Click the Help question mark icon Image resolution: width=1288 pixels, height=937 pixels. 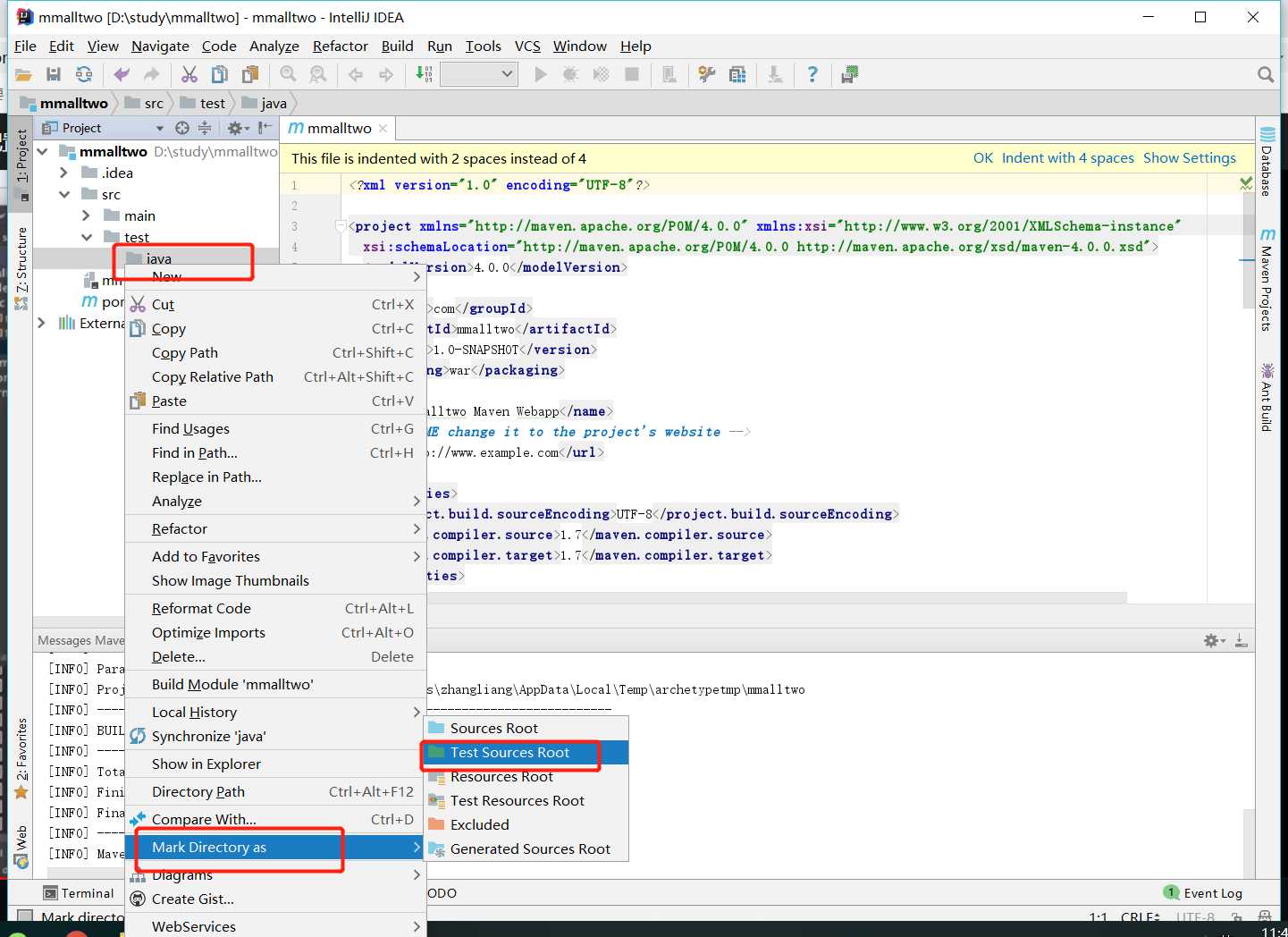pos(812,75)
